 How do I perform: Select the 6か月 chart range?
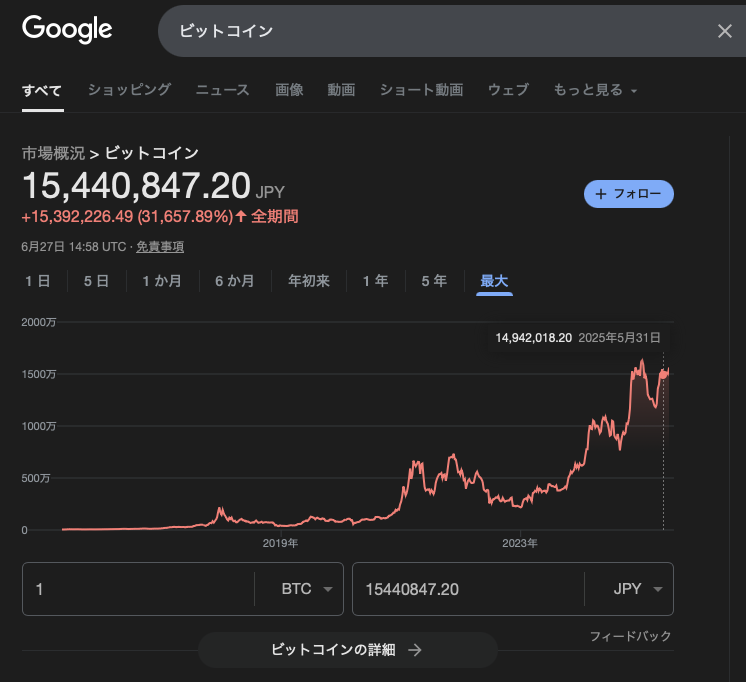click(x=234, y=281)
